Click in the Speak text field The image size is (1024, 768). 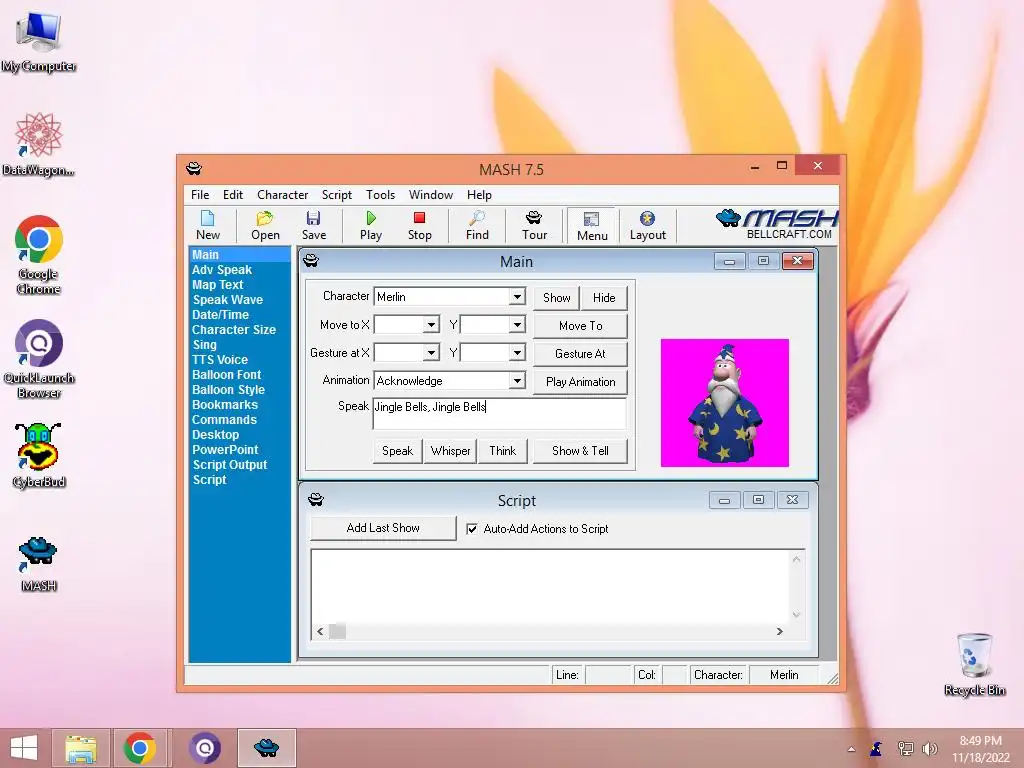click(500, 413)
